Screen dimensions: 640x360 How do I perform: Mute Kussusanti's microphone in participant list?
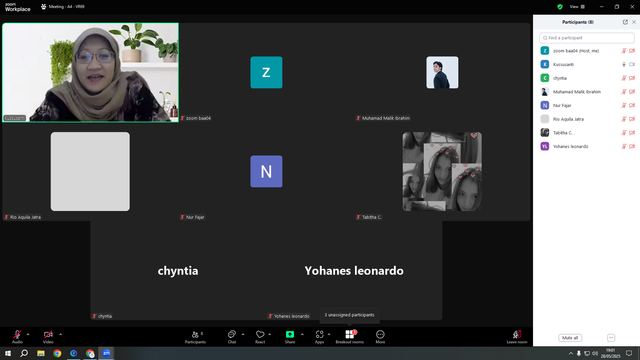pyautogui.click(x=624, y=64)
